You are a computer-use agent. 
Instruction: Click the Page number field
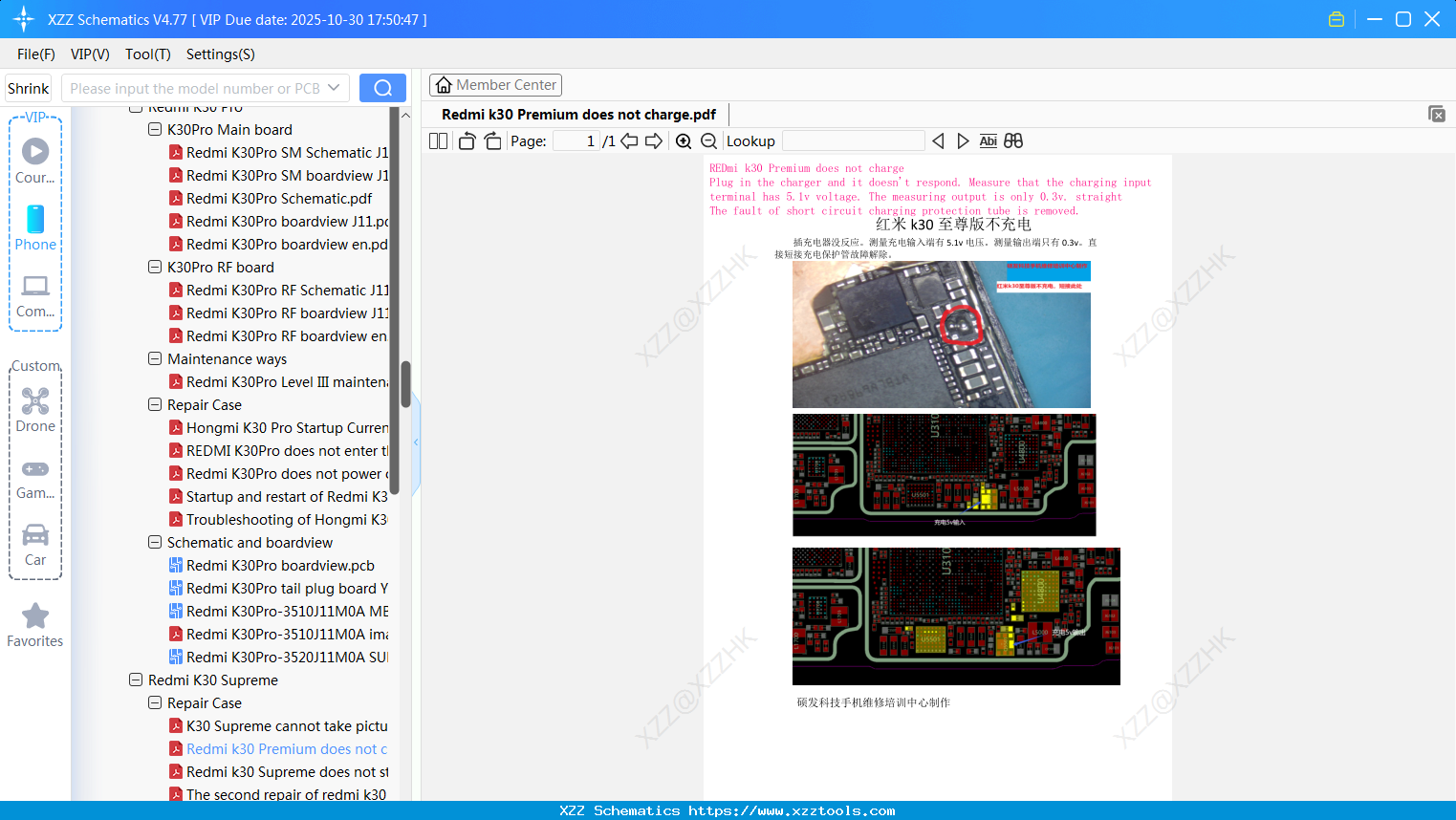pyautogui.click(x=576, y=140)
